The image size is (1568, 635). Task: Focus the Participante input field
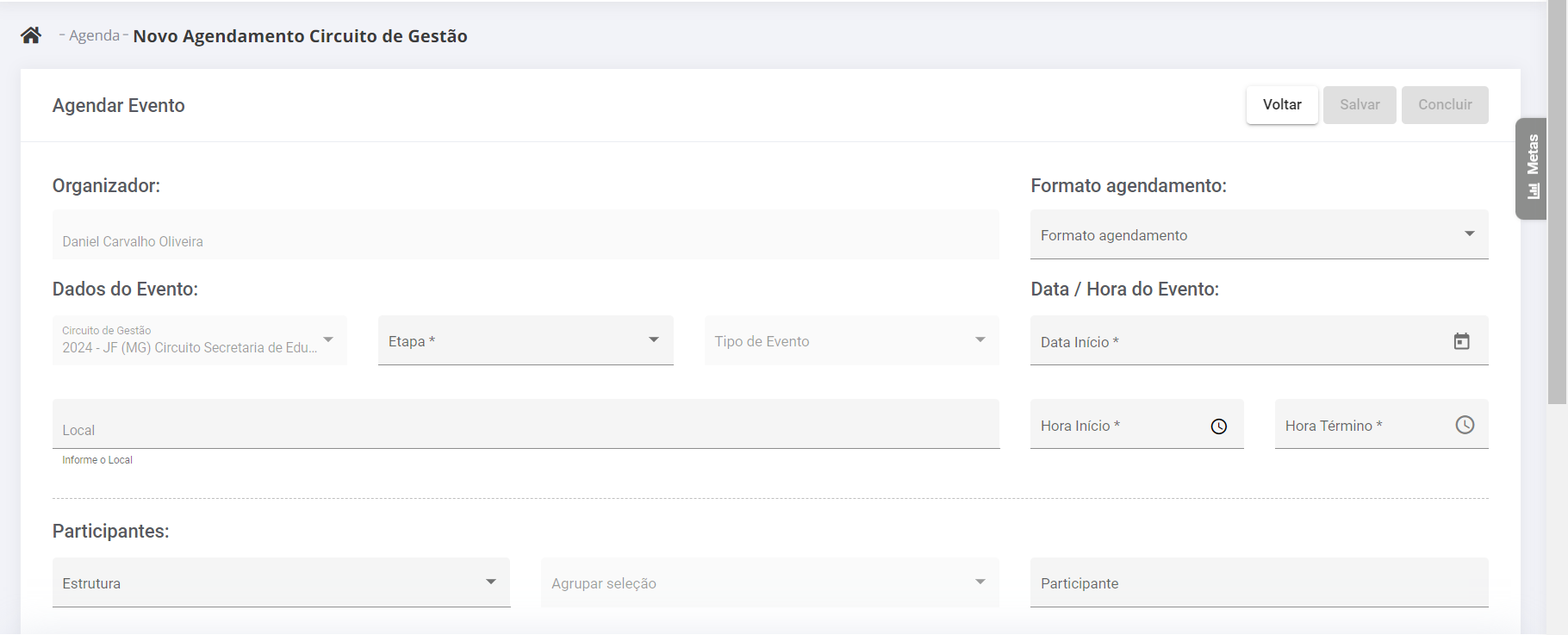tap(1259, 582)
